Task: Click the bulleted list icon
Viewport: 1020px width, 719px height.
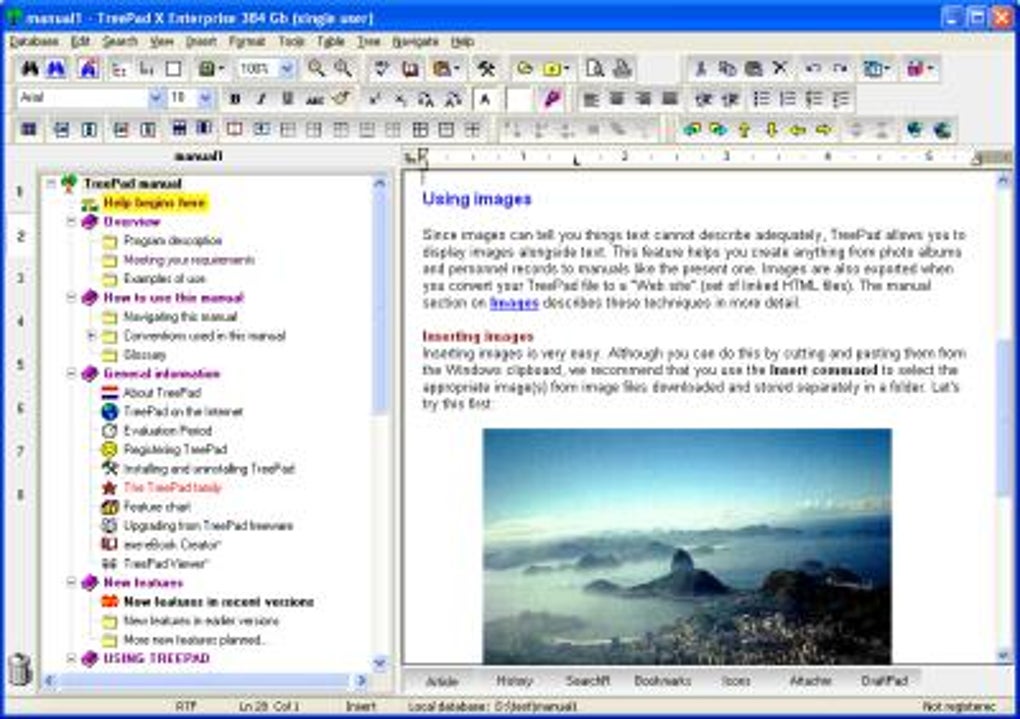Action: 761,99
